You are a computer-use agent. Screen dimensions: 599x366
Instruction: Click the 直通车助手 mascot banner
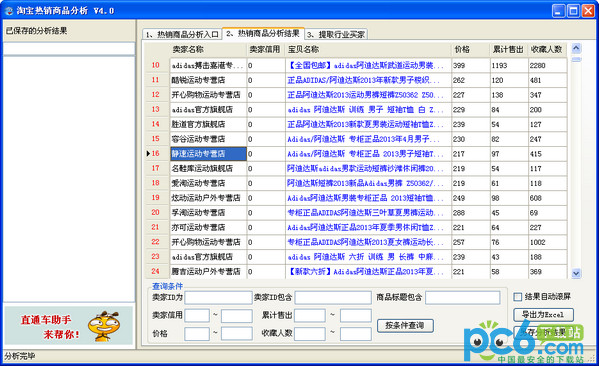coord(69,326)
